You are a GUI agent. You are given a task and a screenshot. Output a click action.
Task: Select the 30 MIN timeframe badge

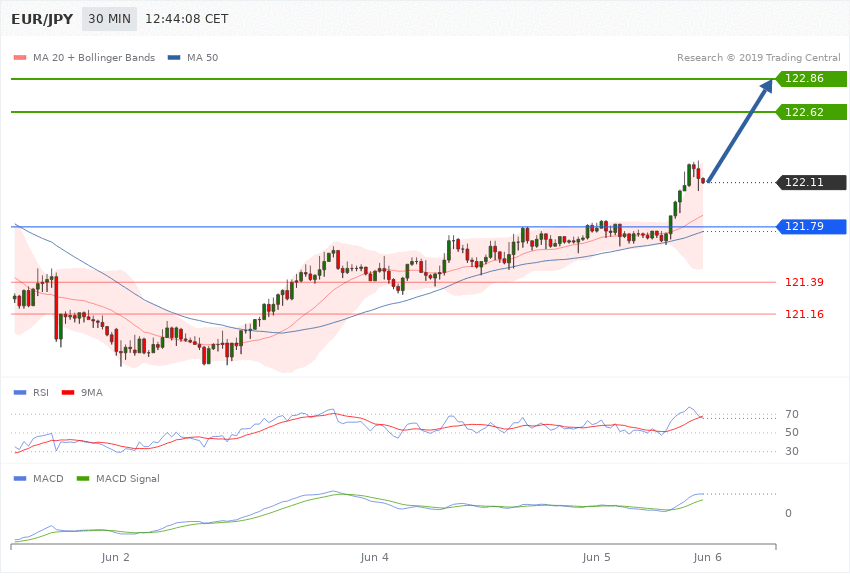click(110, 19)
